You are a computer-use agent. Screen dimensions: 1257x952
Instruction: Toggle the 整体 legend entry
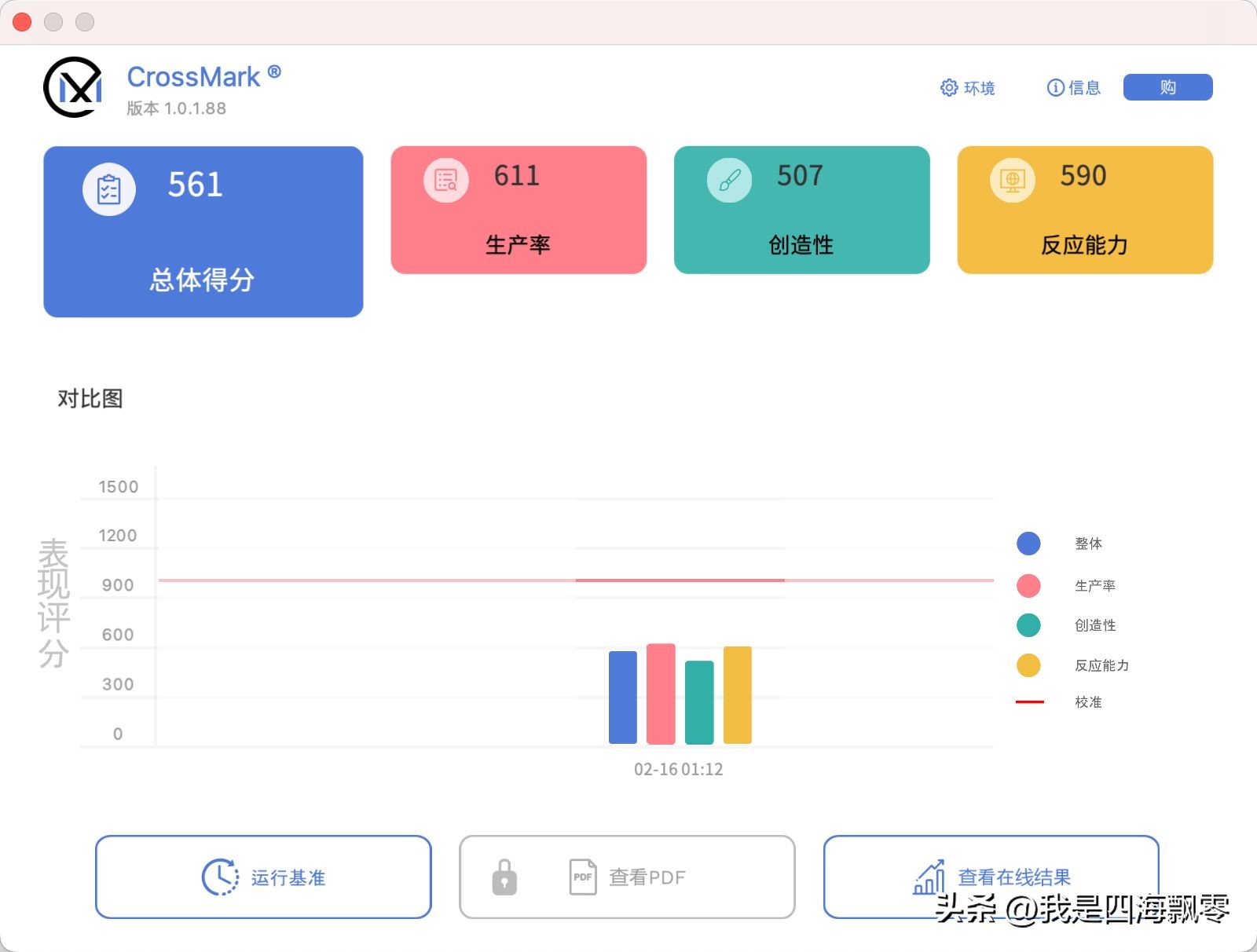(1028, 544)
